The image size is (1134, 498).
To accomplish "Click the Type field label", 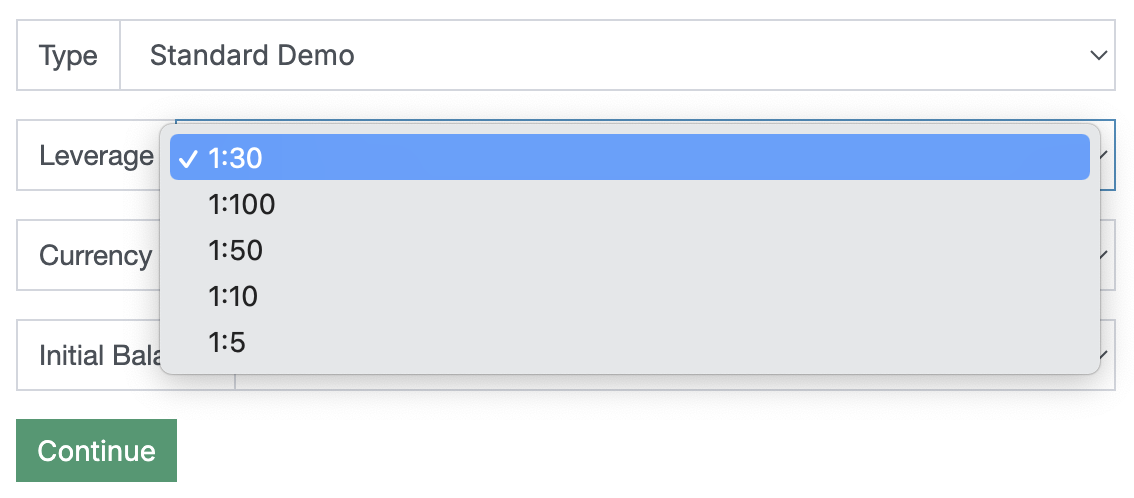I will [68, 55].
